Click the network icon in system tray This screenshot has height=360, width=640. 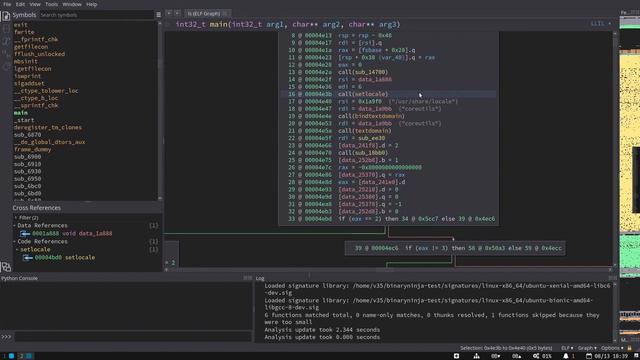(476, 356)
